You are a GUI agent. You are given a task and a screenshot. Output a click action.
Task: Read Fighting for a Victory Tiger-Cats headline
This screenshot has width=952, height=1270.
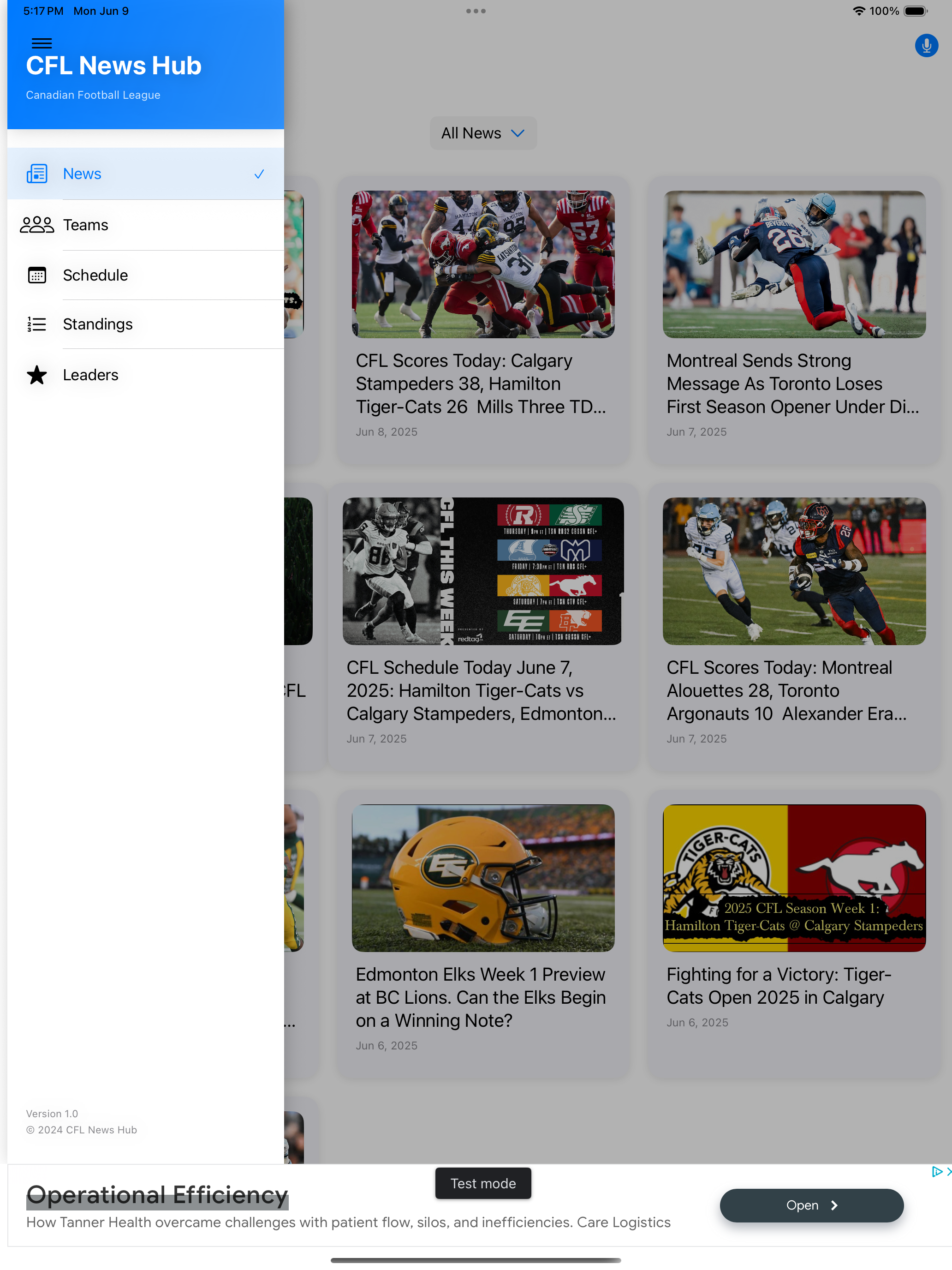(779, 986)
